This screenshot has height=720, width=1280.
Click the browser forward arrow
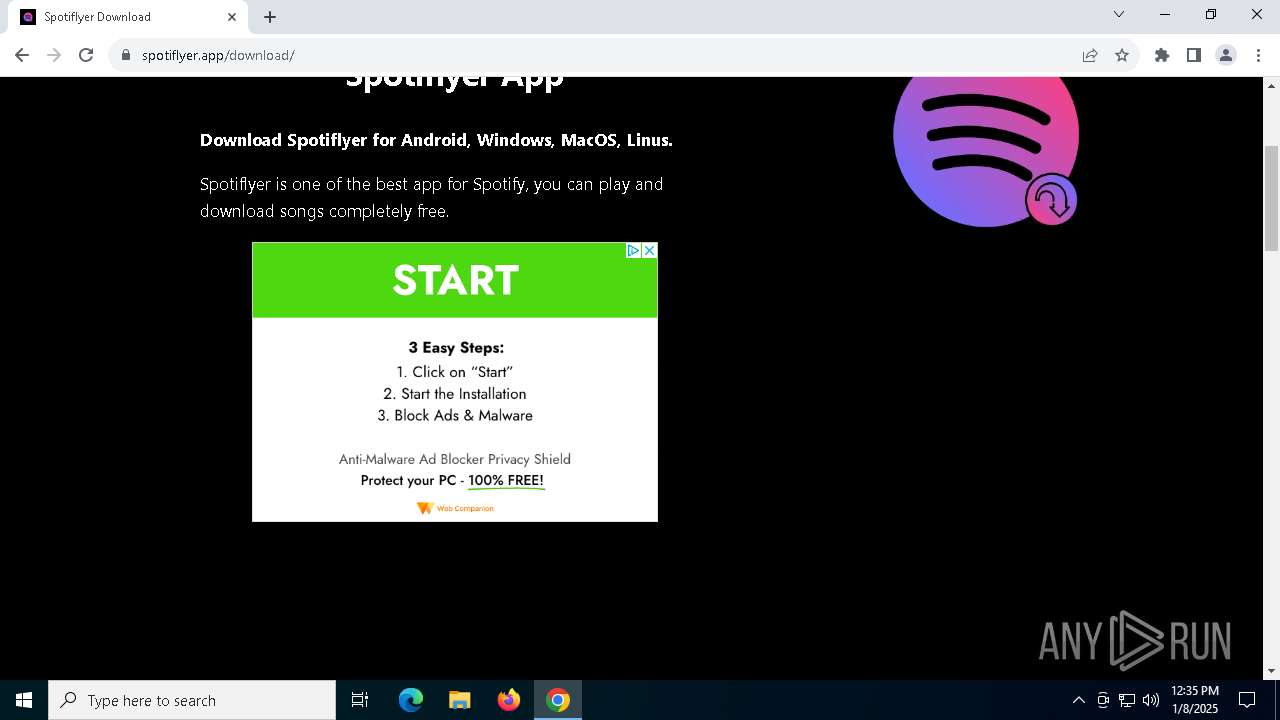coord(54,55)
